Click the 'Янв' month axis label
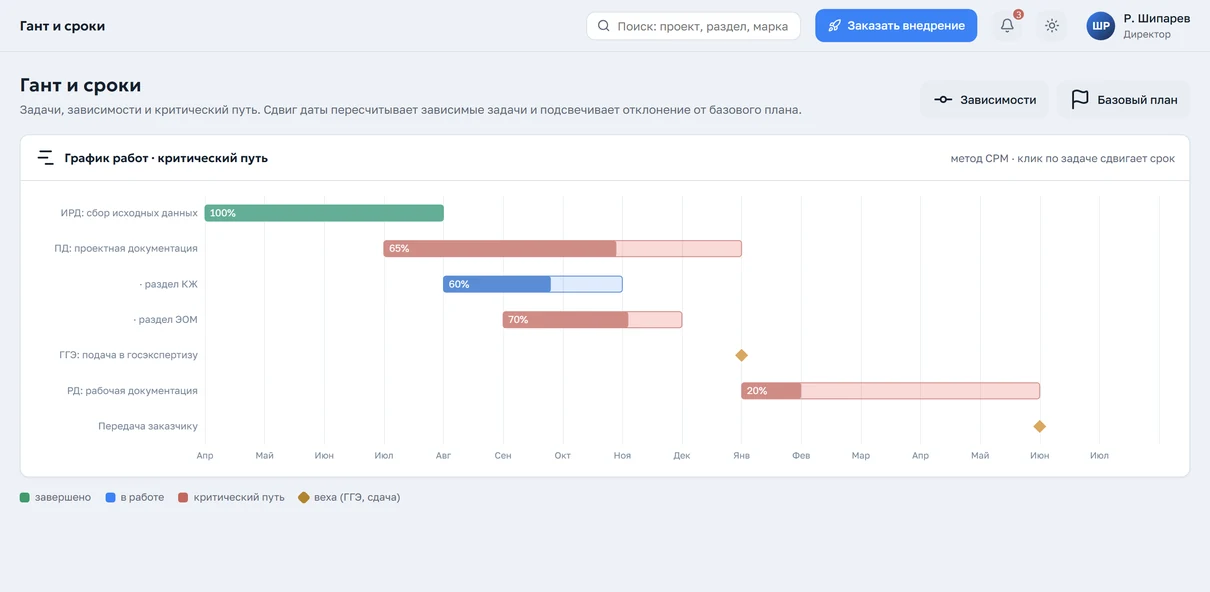Viewport: 1210px width, 592px height. click(742, 456)
